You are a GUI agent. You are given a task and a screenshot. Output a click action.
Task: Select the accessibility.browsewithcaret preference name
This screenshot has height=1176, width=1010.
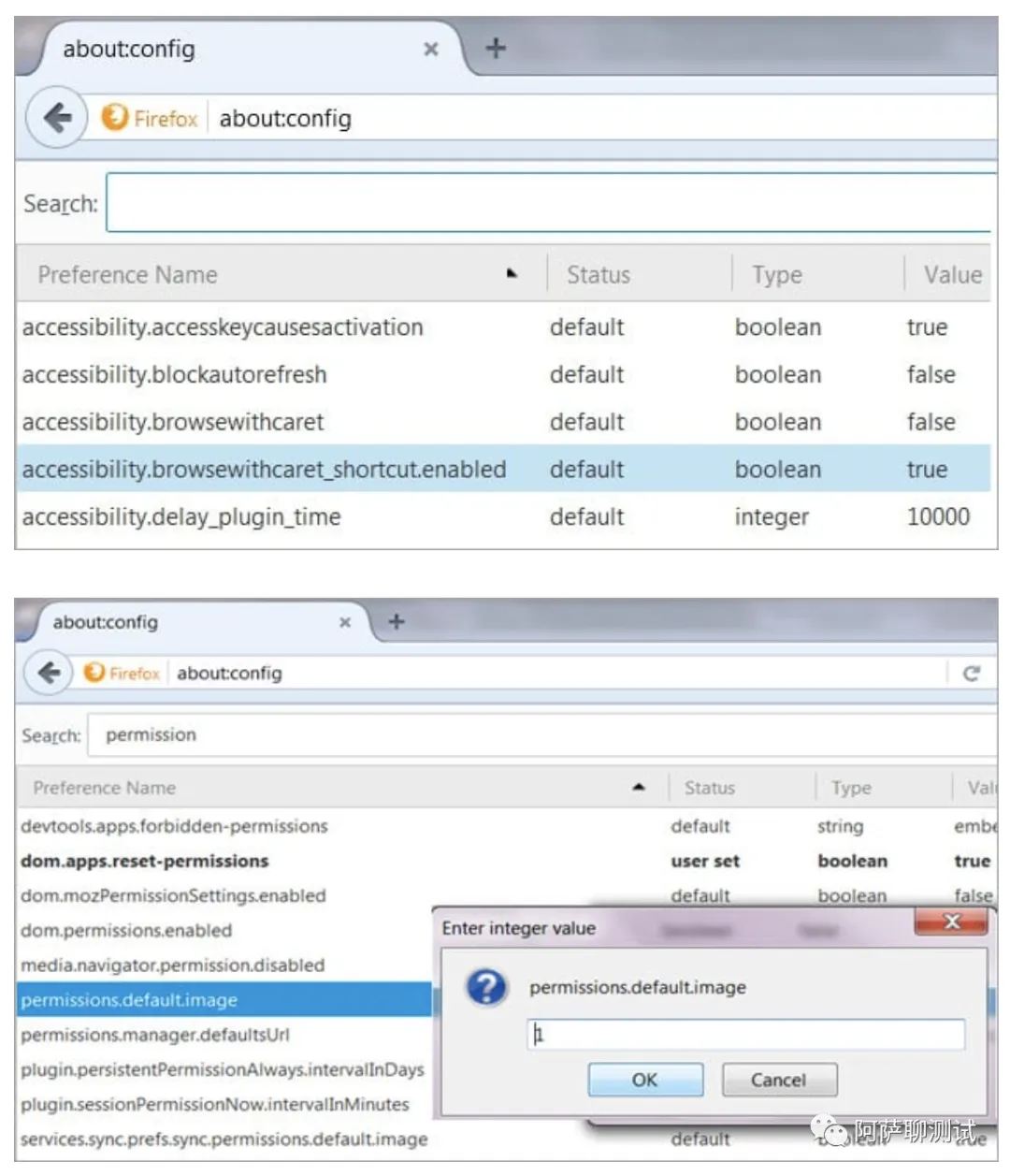coord(173,423)
